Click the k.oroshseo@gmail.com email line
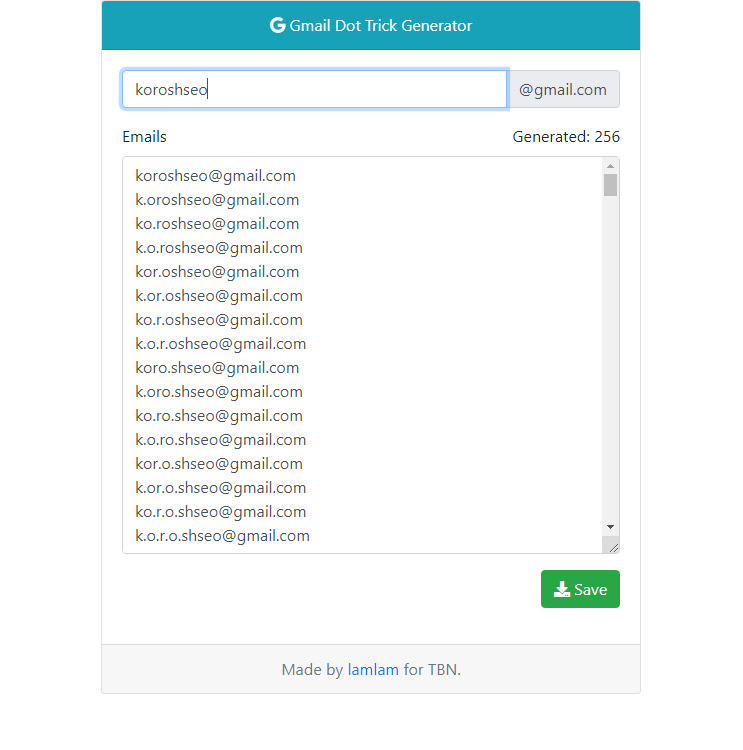Screen dimensions: 743x750 pos(217,200)
